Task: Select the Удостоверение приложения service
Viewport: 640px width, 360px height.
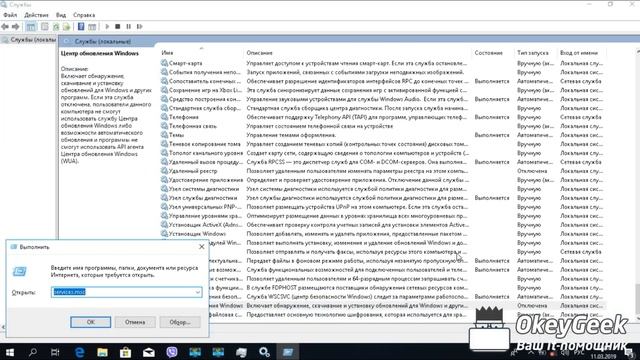Action: coord(383,180)
